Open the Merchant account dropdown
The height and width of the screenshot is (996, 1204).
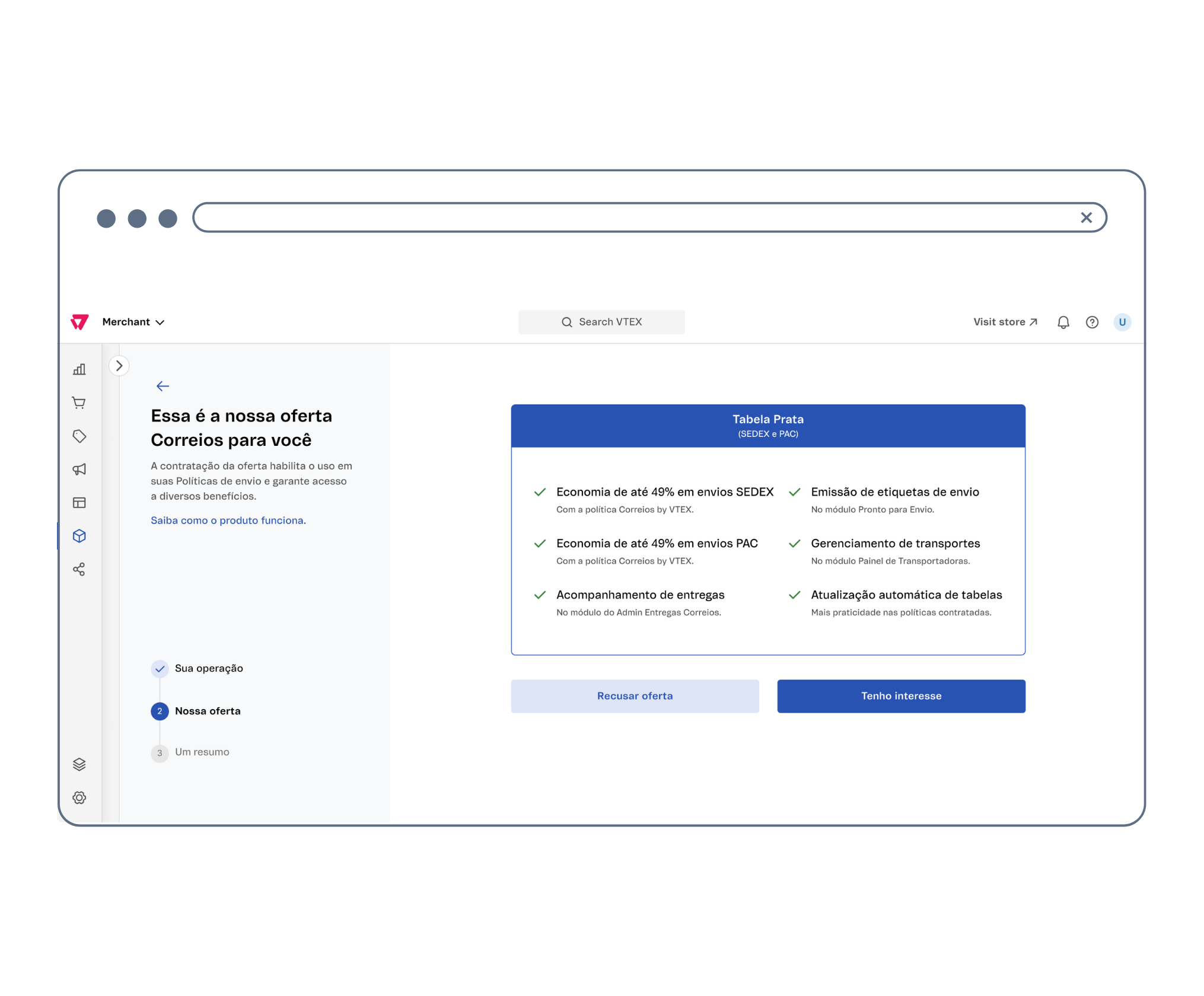point(133,322)
